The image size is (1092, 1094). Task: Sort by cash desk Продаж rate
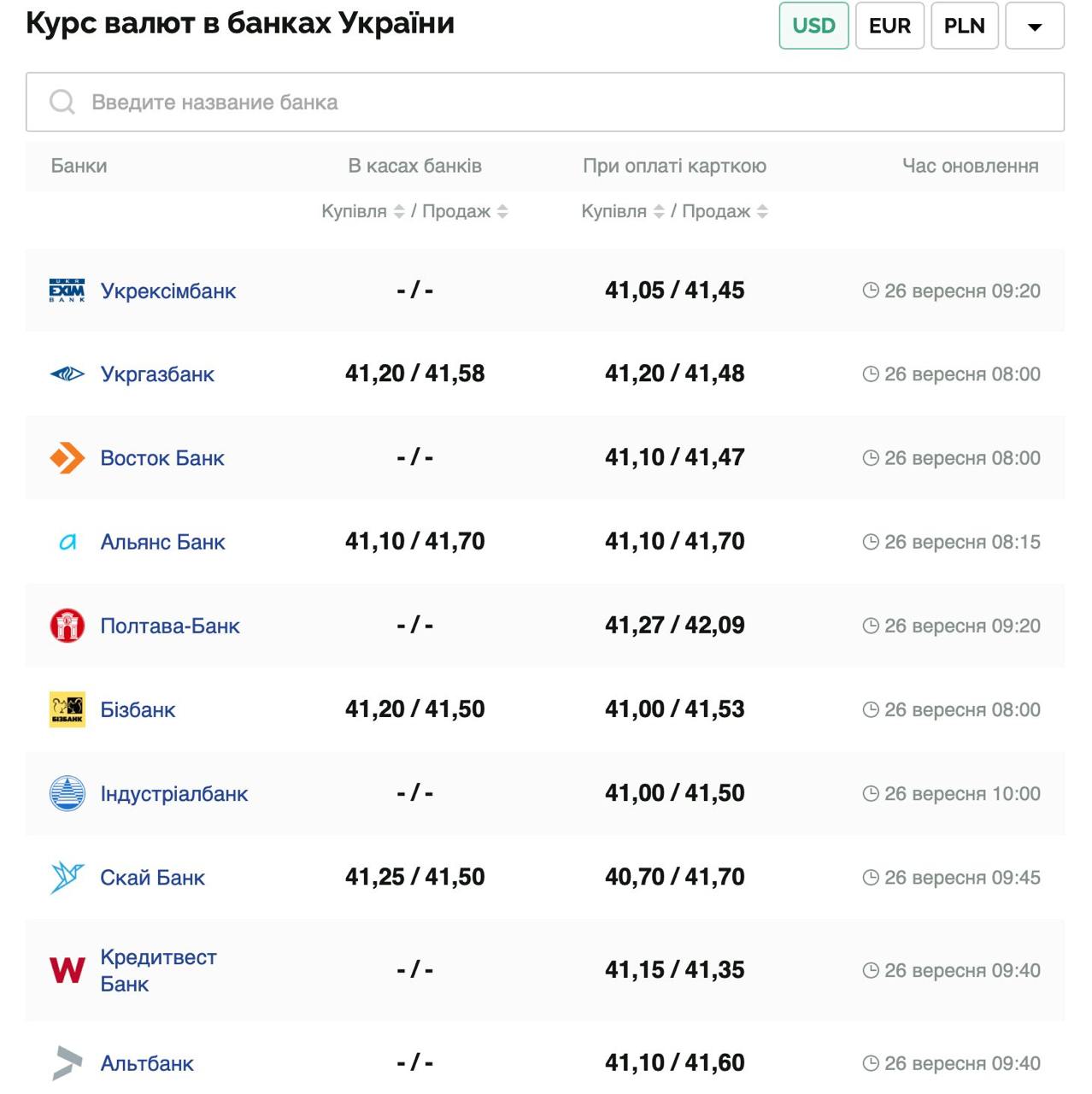pos(502,211)
